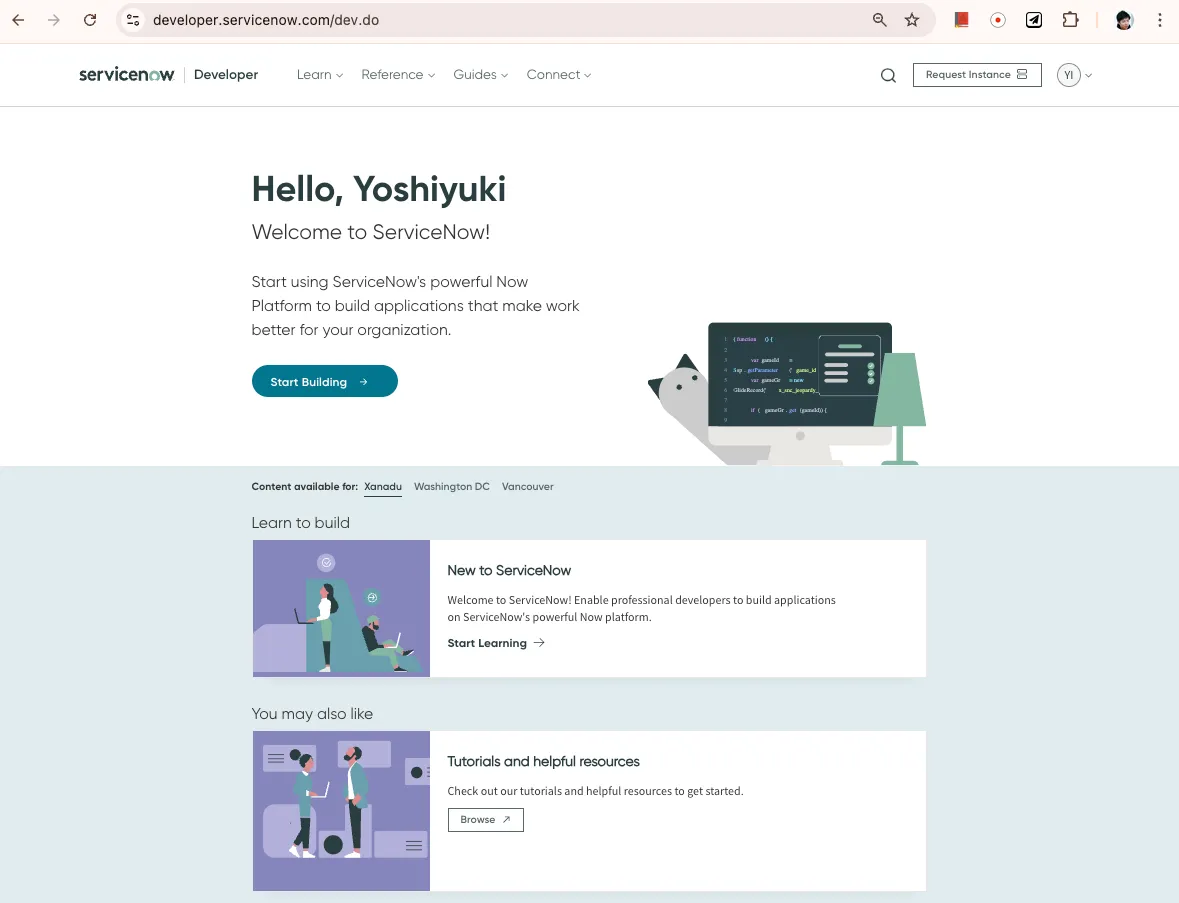Expand the Connect menu
This screenshot has height=903, width=1179.
(x=559, y=74)
